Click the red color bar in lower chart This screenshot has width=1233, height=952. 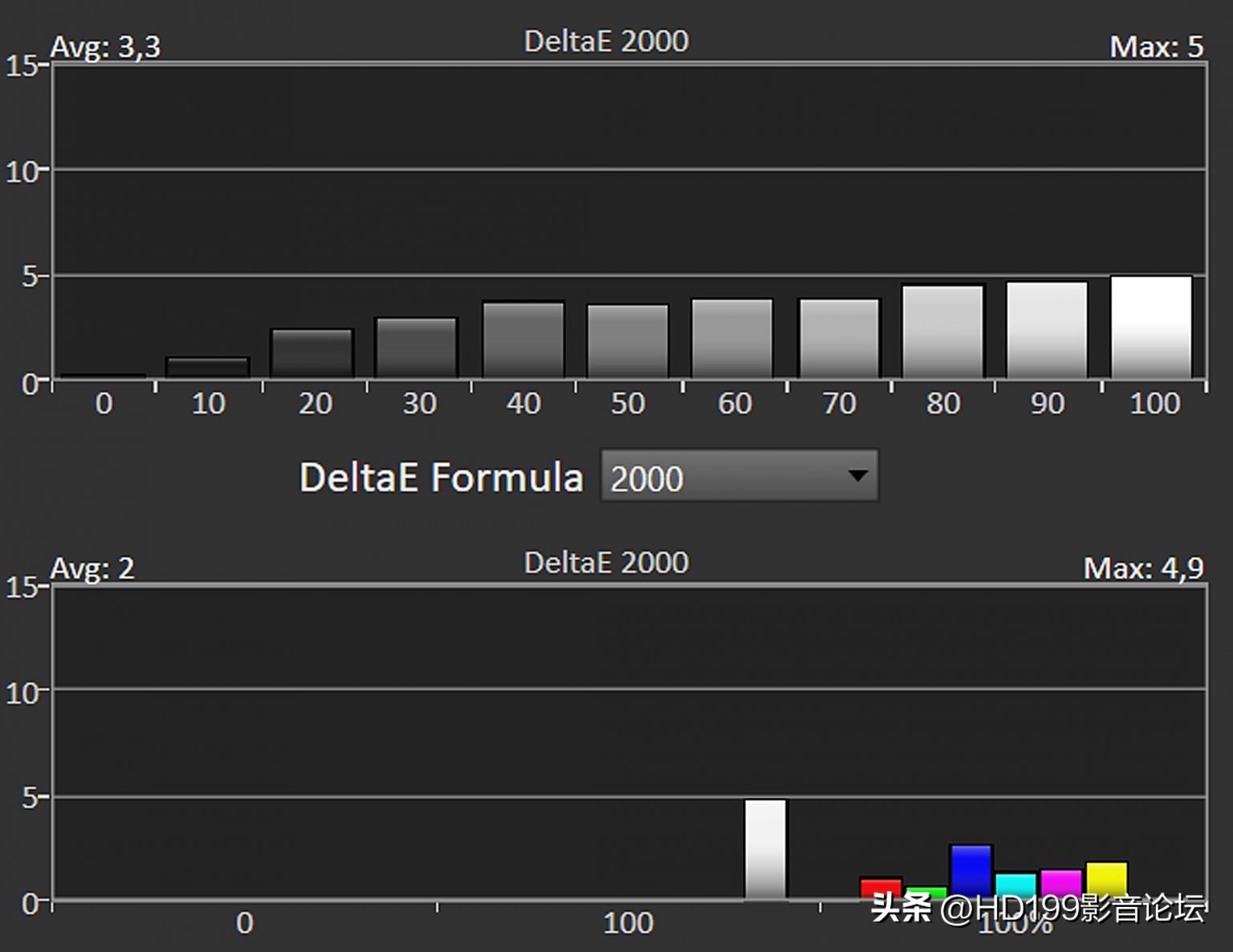(881, 886)
